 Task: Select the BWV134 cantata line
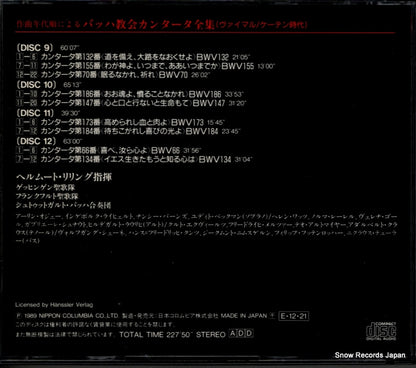pyautogui.click(x=134, y=159)
